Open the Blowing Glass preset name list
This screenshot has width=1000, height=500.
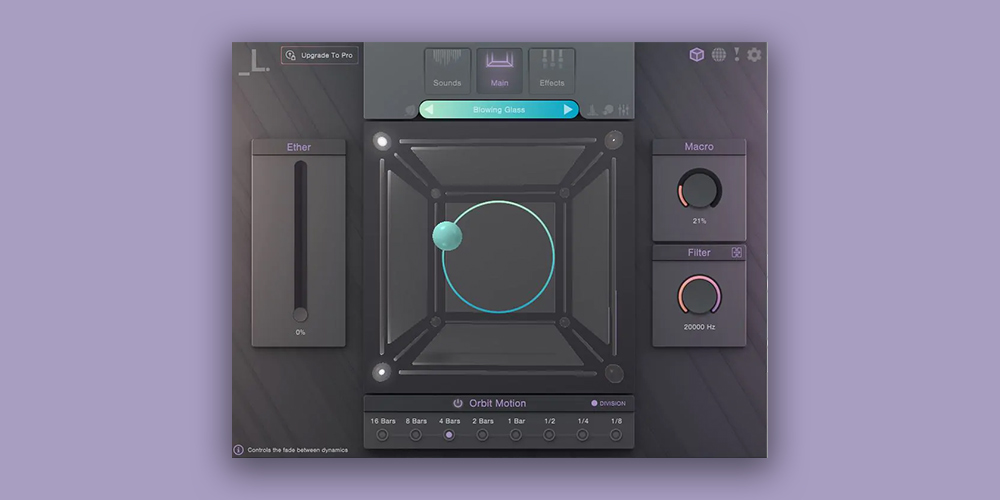(499, 110)
